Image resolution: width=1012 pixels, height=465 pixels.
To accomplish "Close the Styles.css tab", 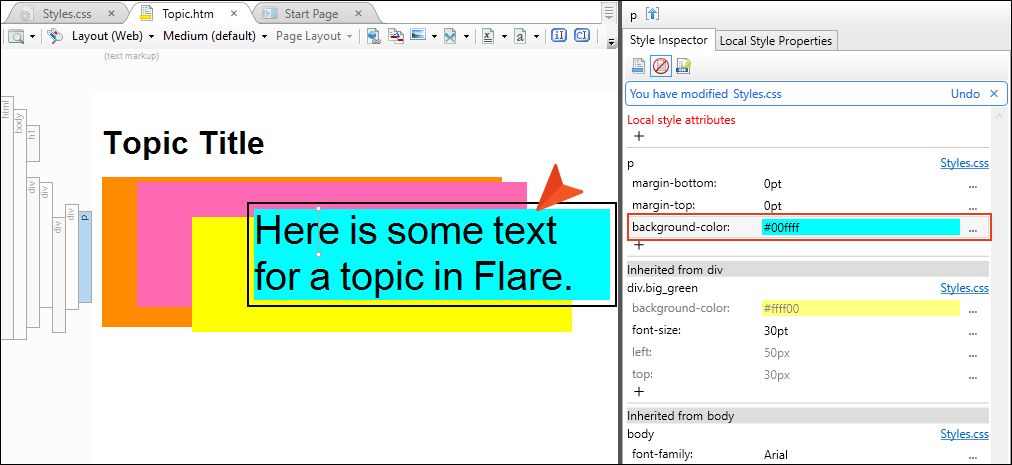I will click(112, 13).
